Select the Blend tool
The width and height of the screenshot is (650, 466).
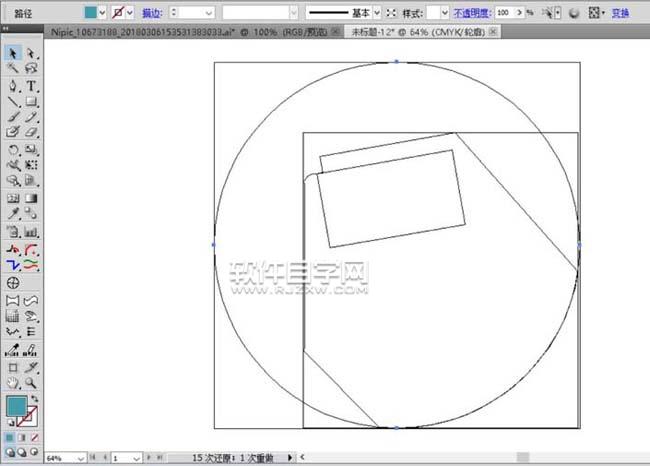[31, 214]
